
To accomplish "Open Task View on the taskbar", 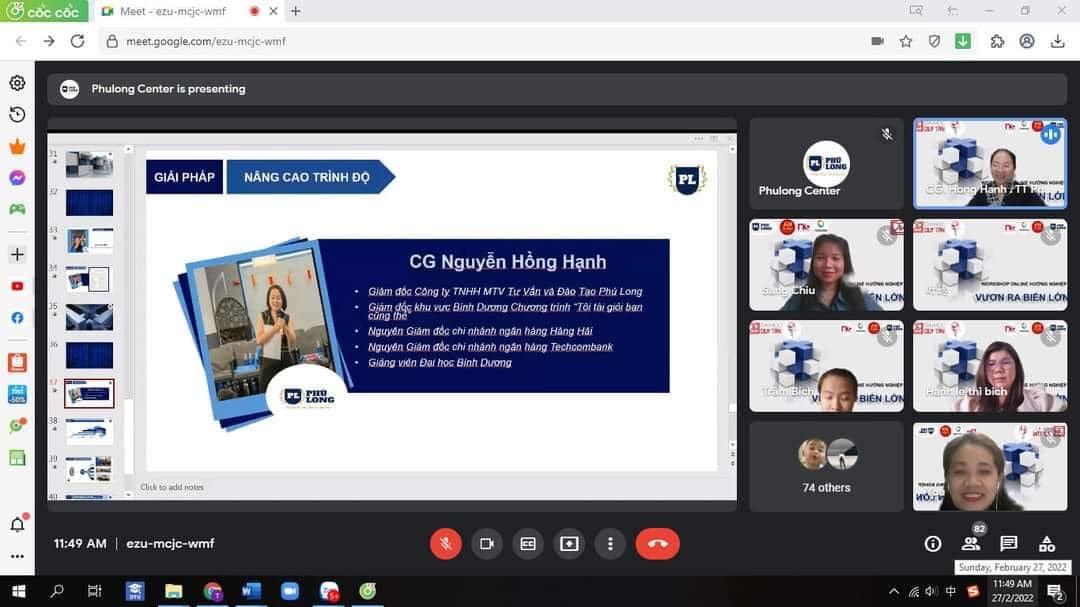I will pyautogui.click(x=94, y=591).
